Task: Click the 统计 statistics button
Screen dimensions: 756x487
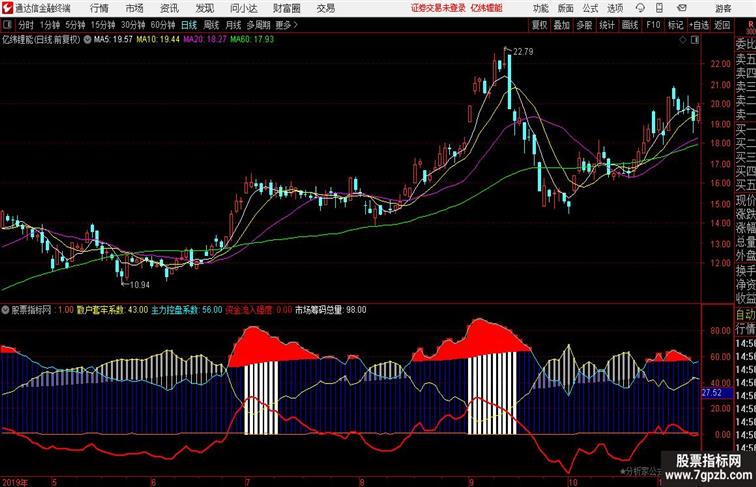Action: point(607,25)
